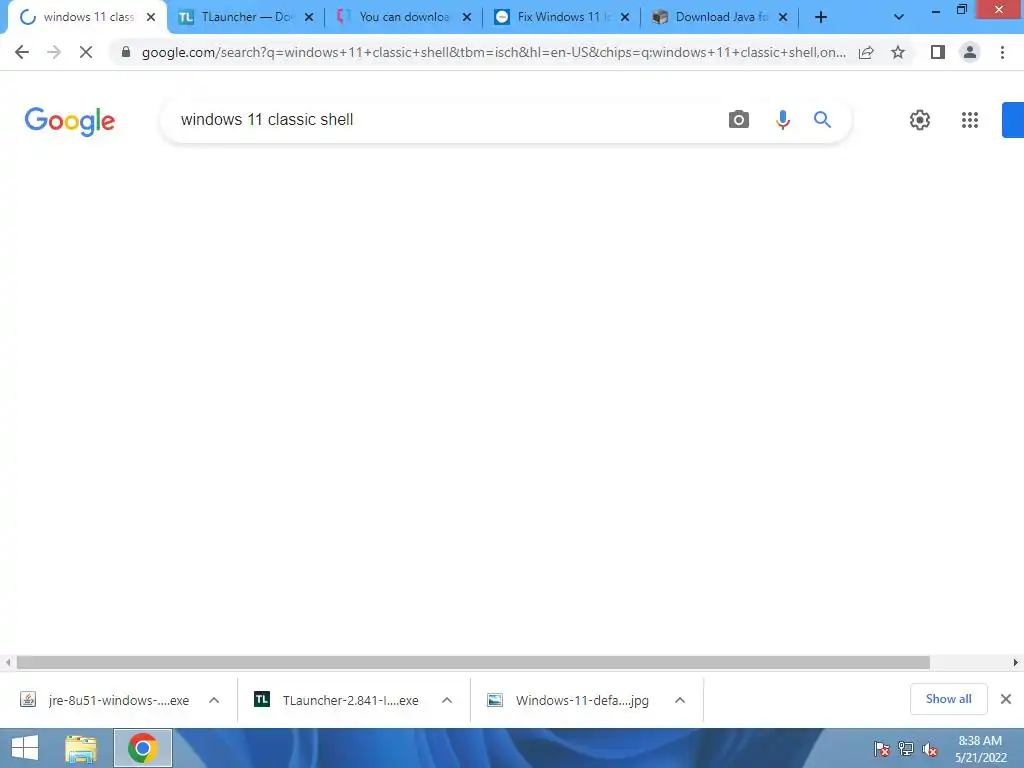1024x768 pixels.
Task: Submit search with the magnifier icon
Action: point(822,120)
